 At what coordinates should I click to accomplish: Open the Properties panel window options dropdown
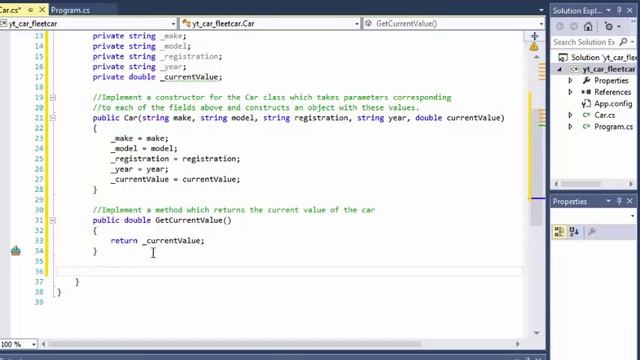pyautogui.click(x=608, y=201)
